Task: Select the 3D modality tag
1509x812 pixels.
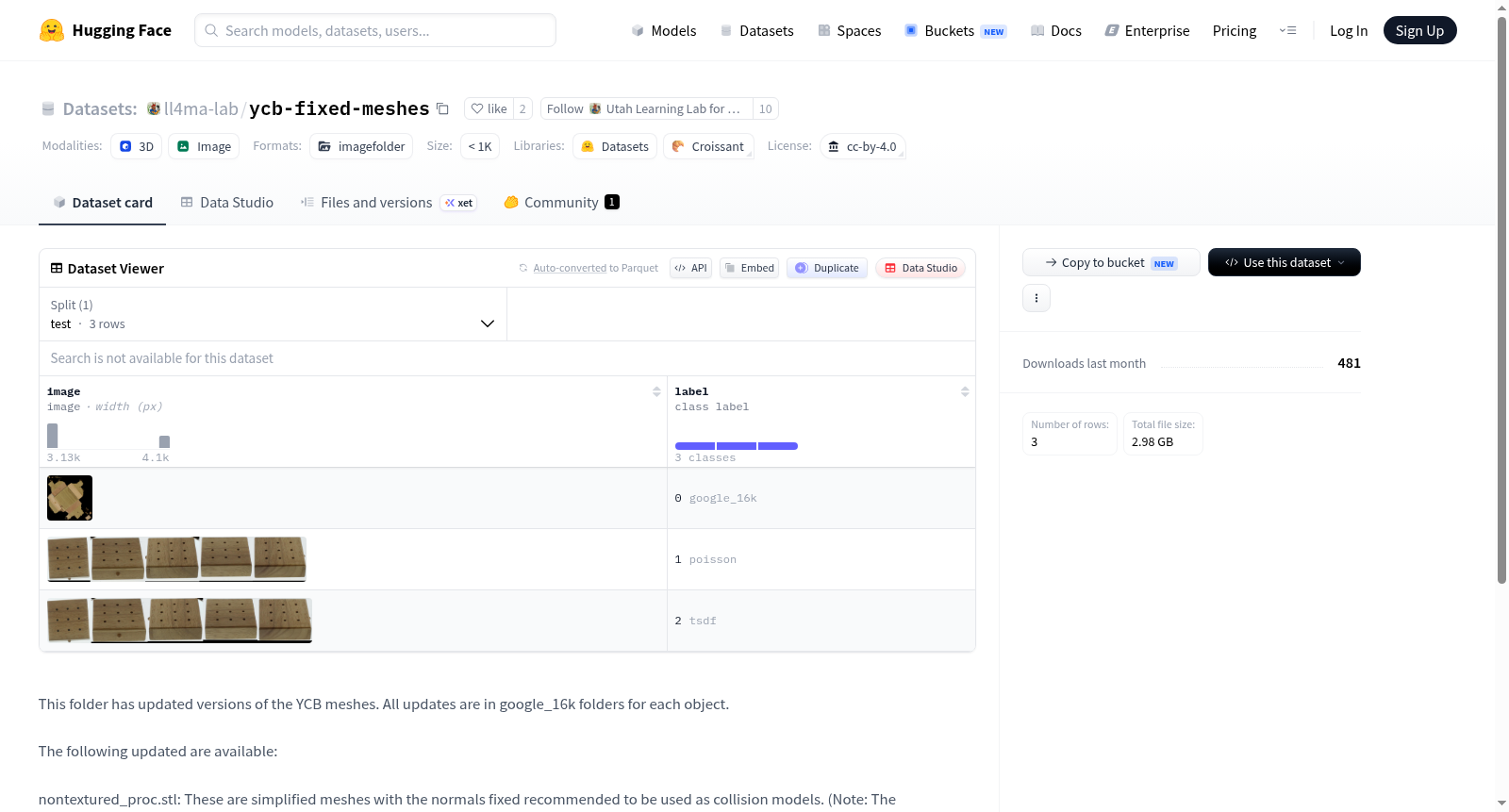Action: (x=137, y=146)
